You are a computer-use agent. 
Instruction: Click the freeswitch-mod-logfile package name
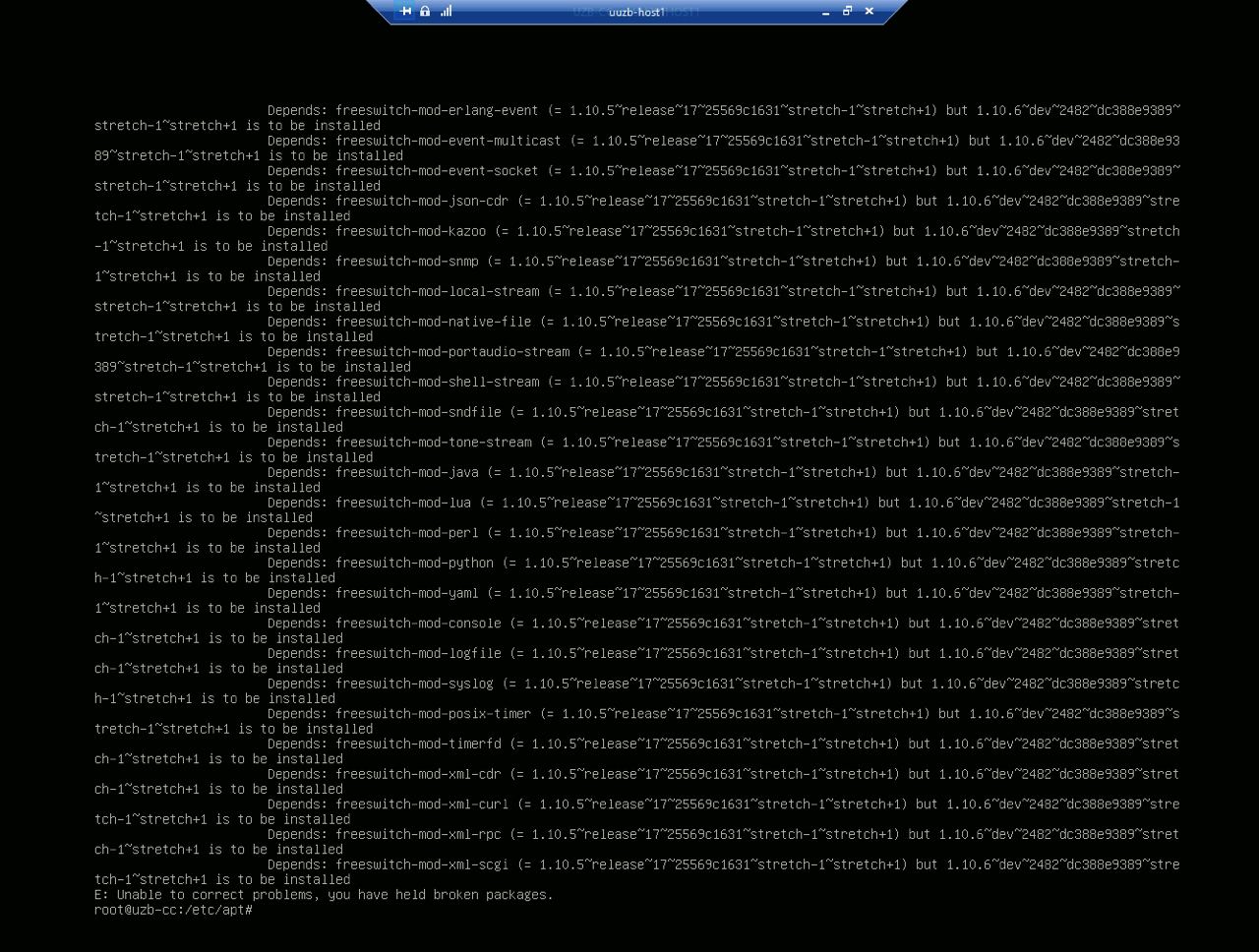(x=418, y=653)
